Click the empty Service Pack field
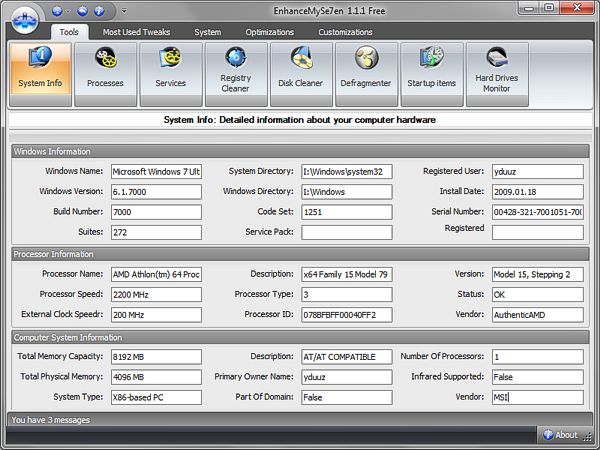This screenshot has height=450, width=600. tap(347, 232)
